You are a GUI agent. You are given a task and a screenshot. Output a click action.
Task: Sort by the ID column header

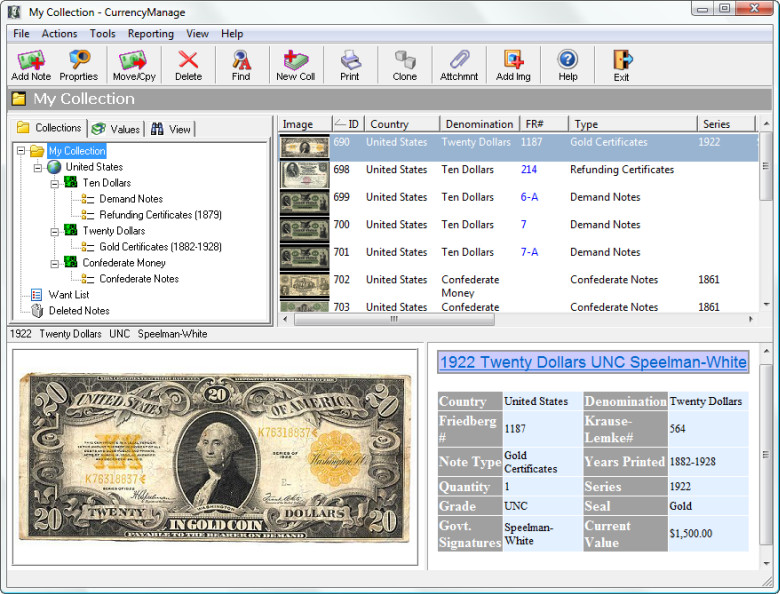(x=348, y=124)
